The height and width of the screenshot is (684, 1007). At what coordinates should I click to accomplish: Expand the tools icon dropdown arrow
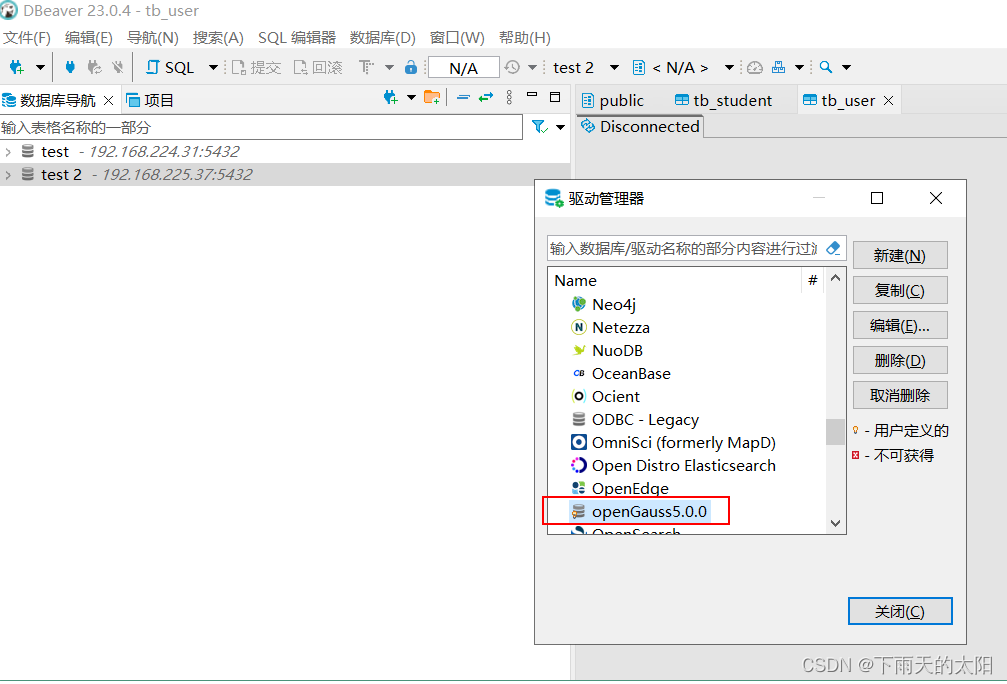(x=800, y=67)
